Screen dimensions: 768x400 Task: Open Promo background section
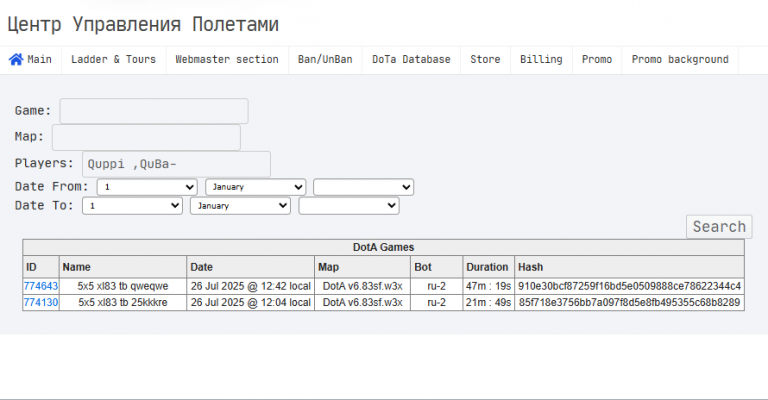pos(680,60)
